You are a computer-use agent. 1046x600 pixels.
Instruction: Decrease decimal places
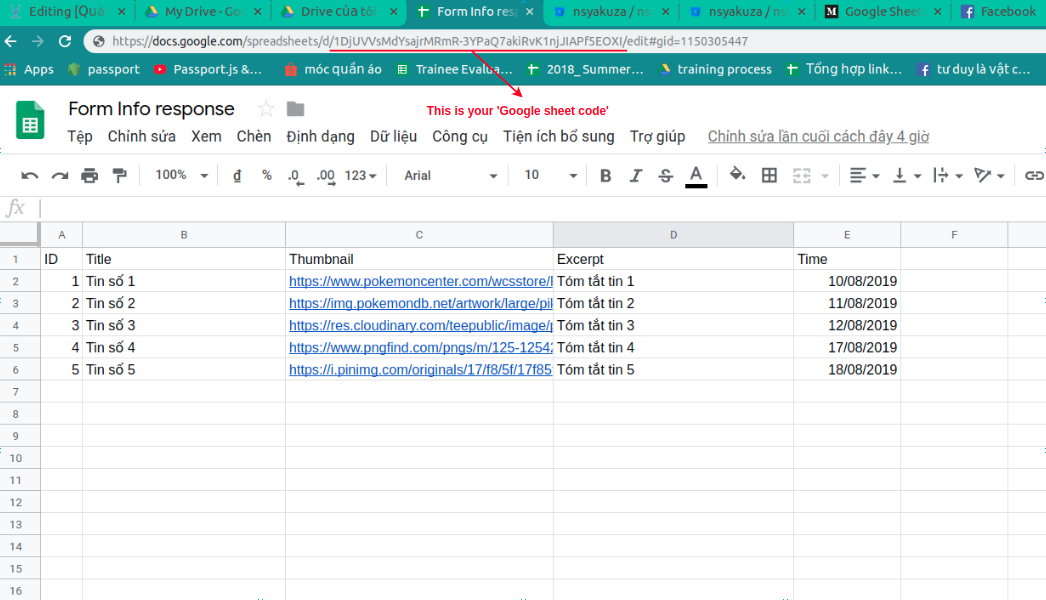[x=296, y=176]
